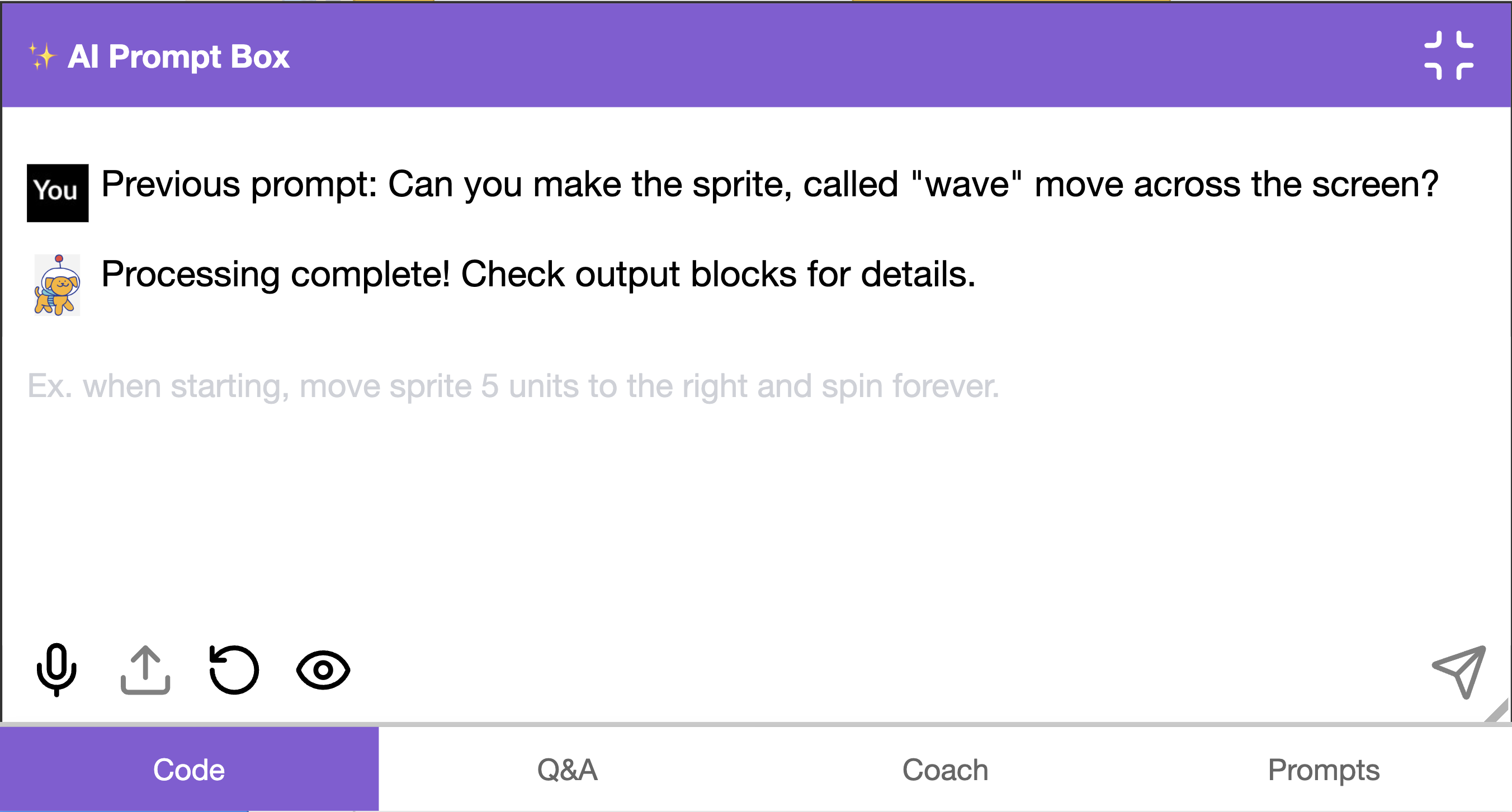Viewport: 1512px width, 812px height.
Task: Click the upload file icon
Action: point(145,670)
